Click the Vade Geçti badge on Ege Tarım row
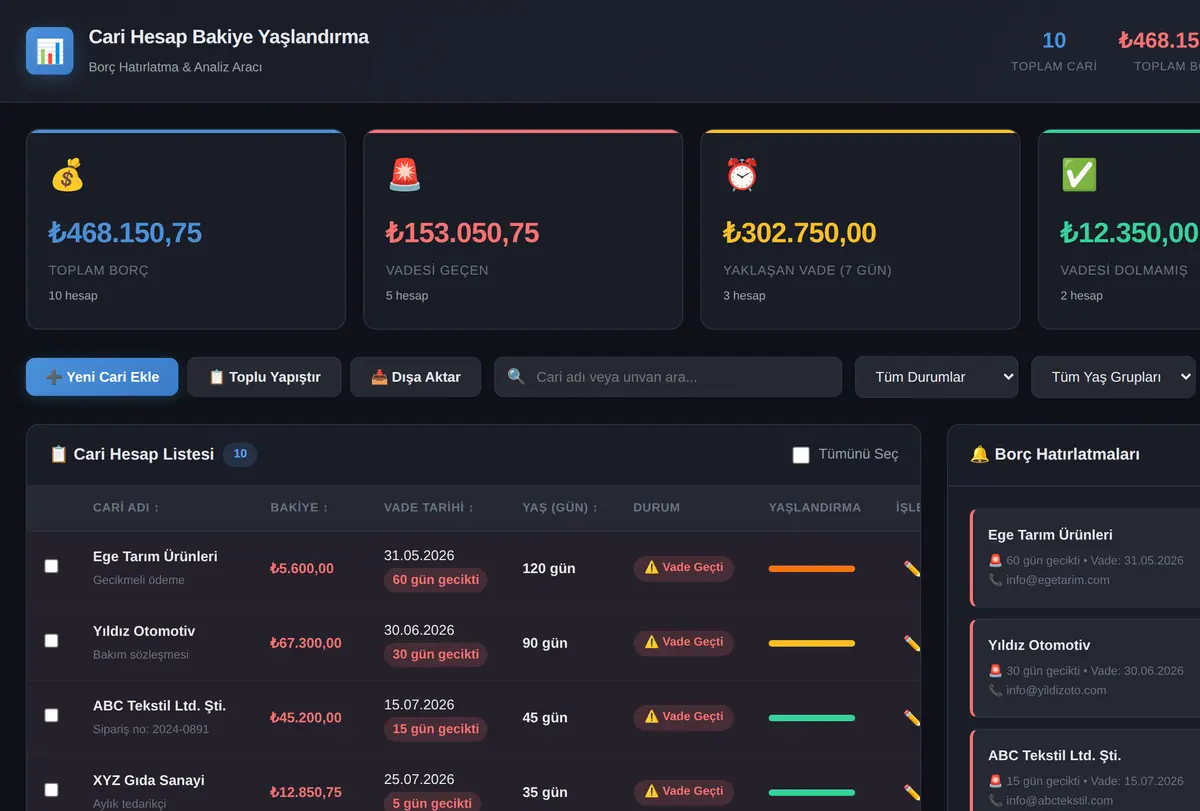This screenshot has height=811, width=1200. [684, 568]
